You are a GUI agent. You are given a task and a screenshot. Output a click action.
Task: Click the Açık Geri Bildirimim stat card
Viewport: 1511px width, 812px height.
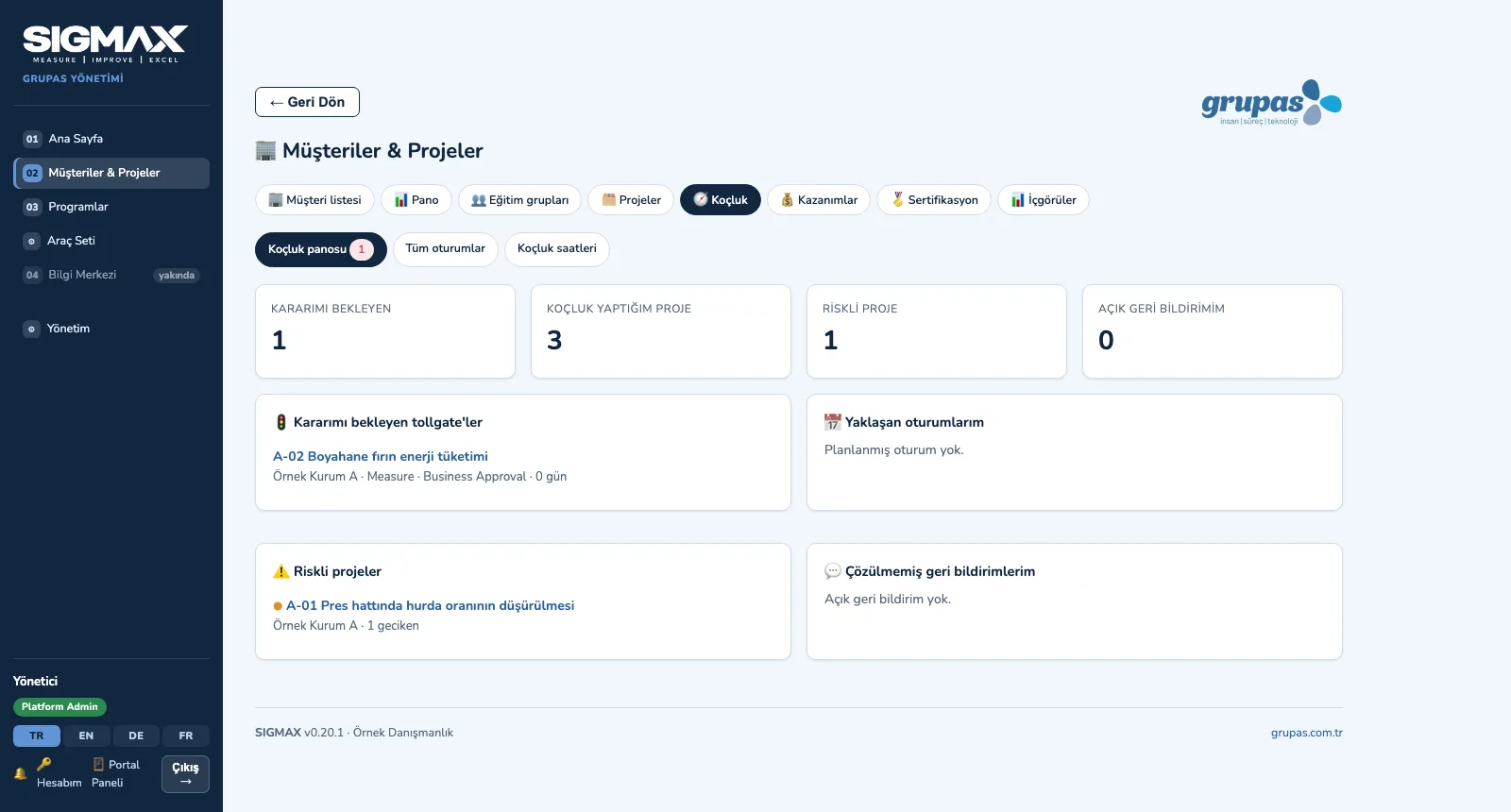[x=1213, y=331]
